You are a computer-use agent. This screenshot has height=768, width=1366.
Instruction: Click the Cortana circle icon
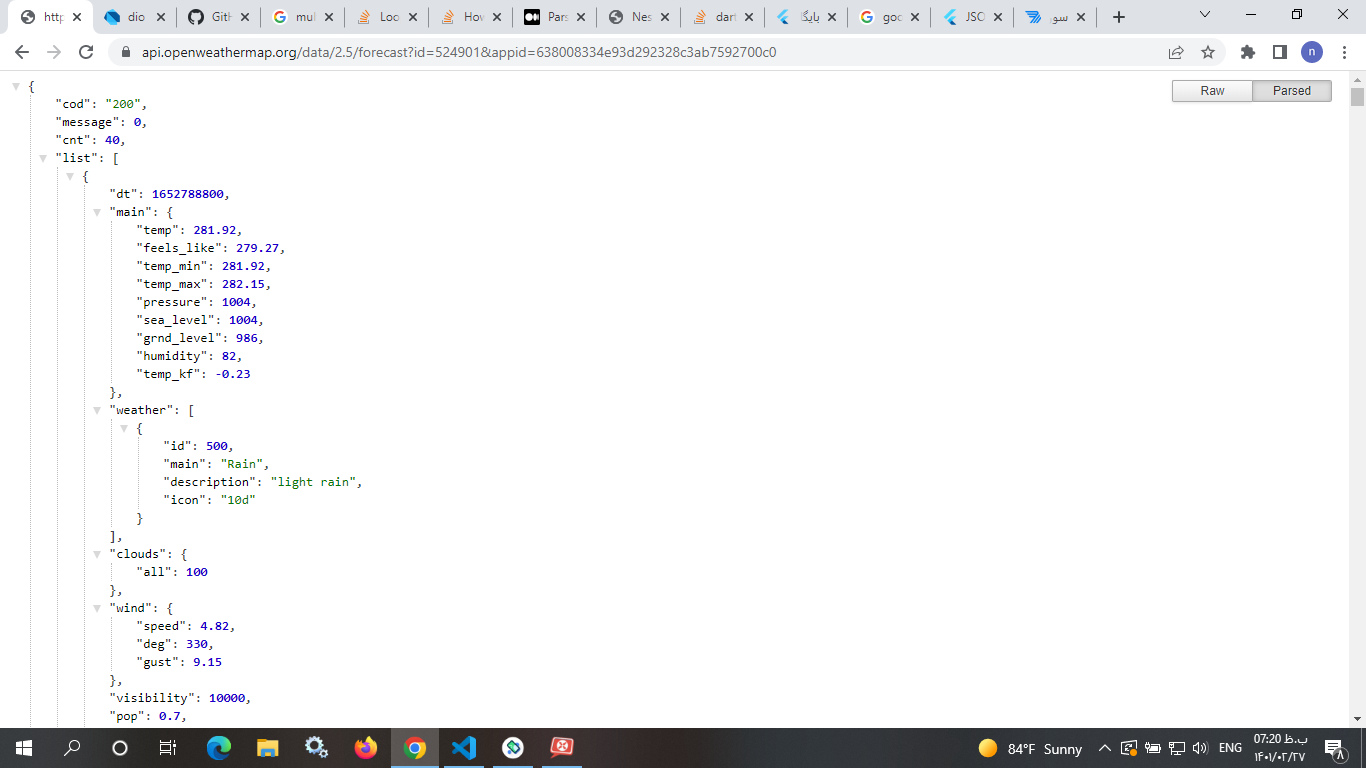(x=120, y=748)
